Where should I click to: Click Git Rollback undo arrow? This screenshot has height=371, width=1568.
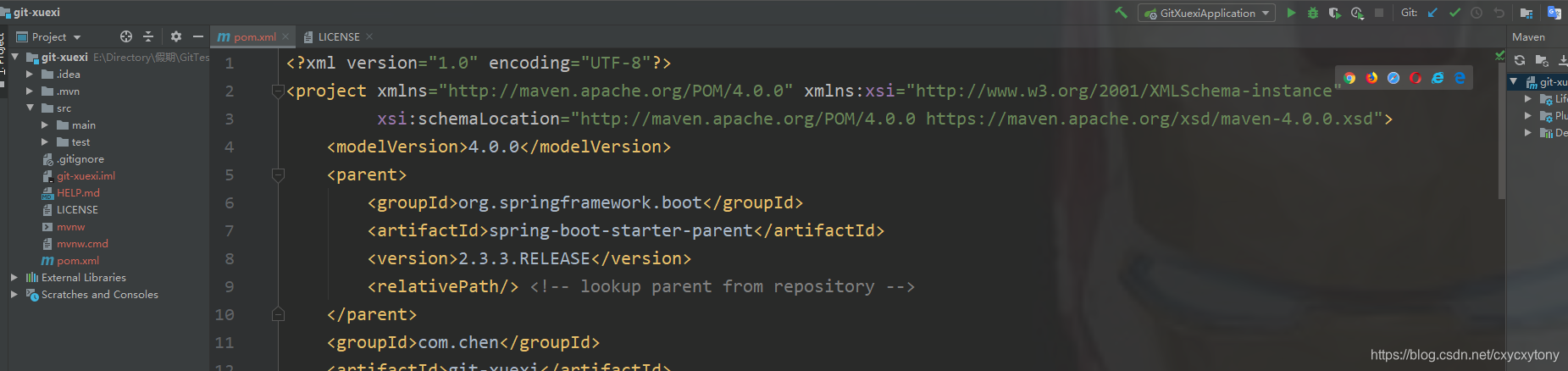point(1499,13)
